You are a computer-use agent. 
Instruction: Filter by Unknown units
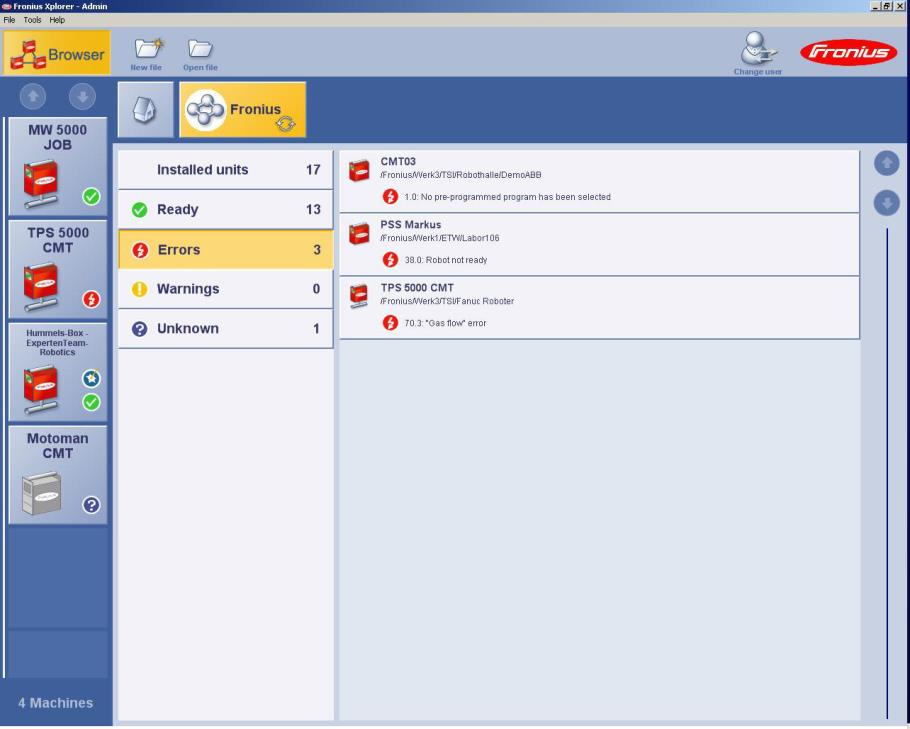(x=225, y=329)
